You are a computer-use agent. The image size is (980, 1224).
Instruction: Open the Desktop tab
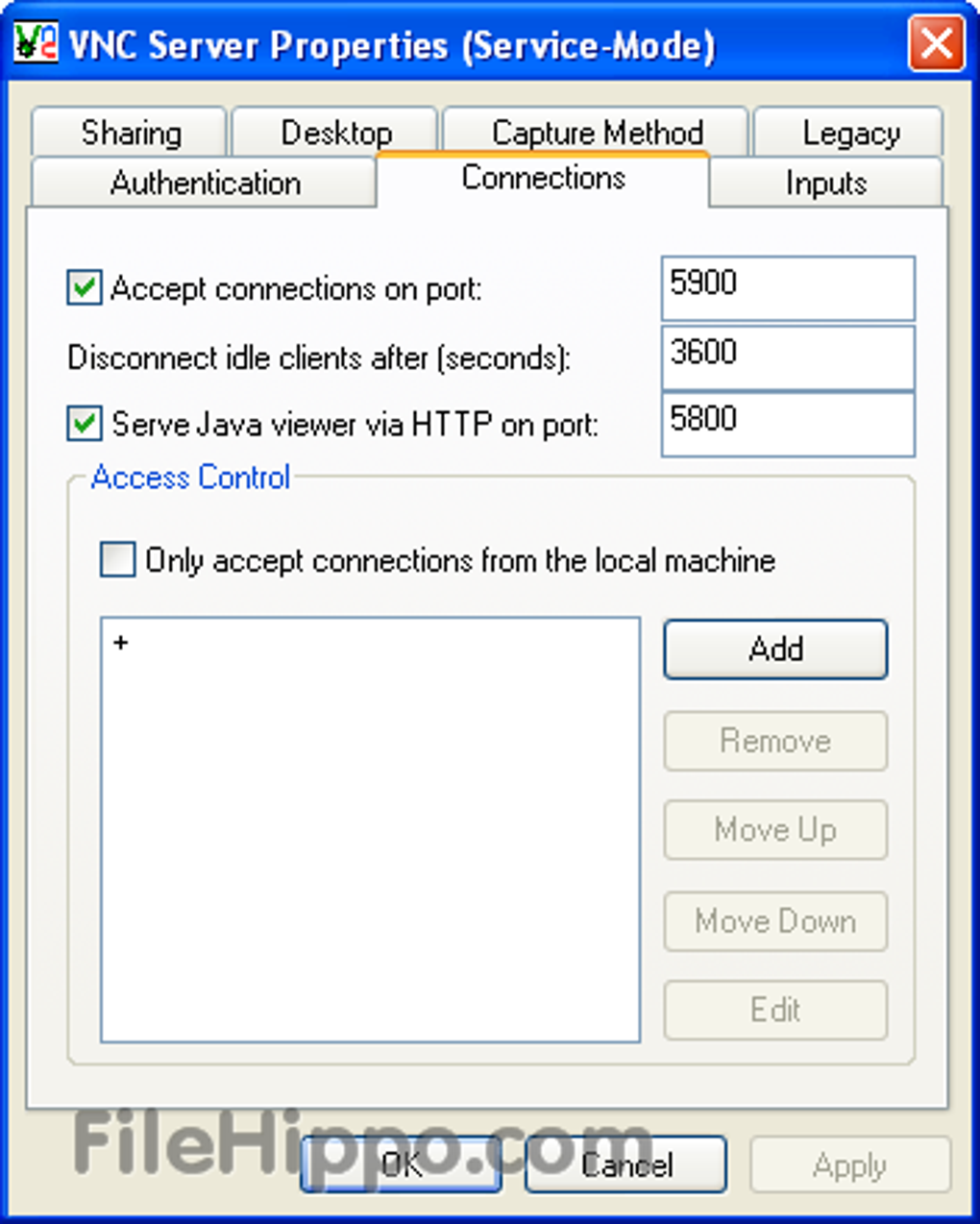[x=335, y=133]
